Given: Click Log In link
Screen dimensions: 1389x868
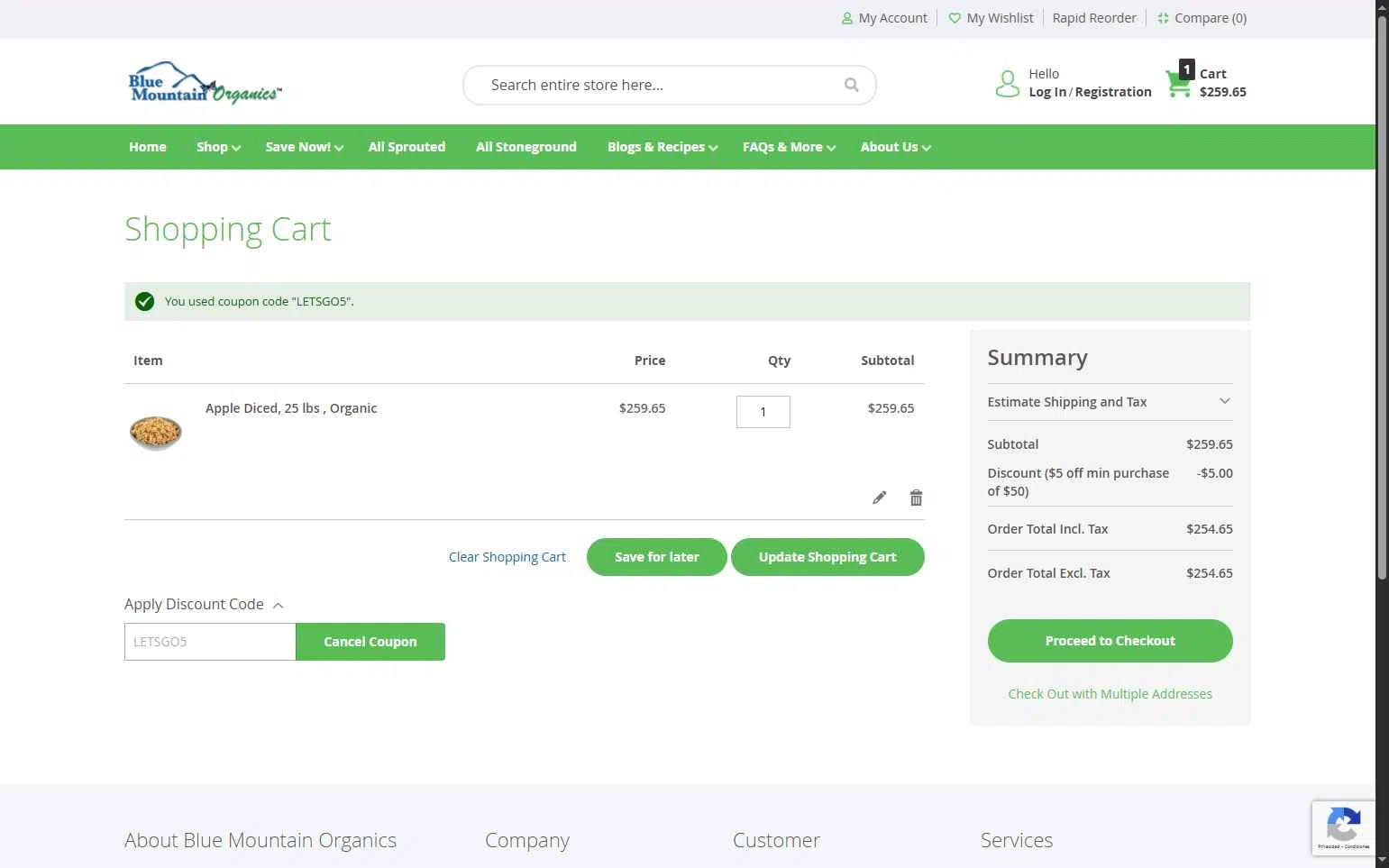Looking at the screenshot, I should click(x=1047, y=92).
